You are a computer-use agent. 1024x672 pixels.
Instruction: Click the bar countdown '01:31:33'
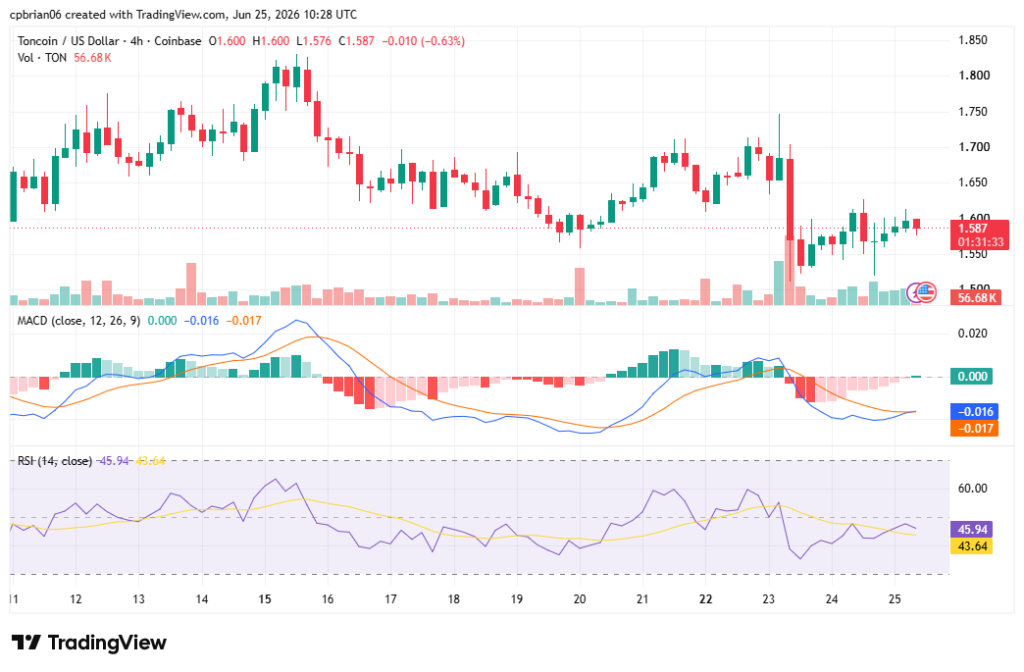coord(980,242)
